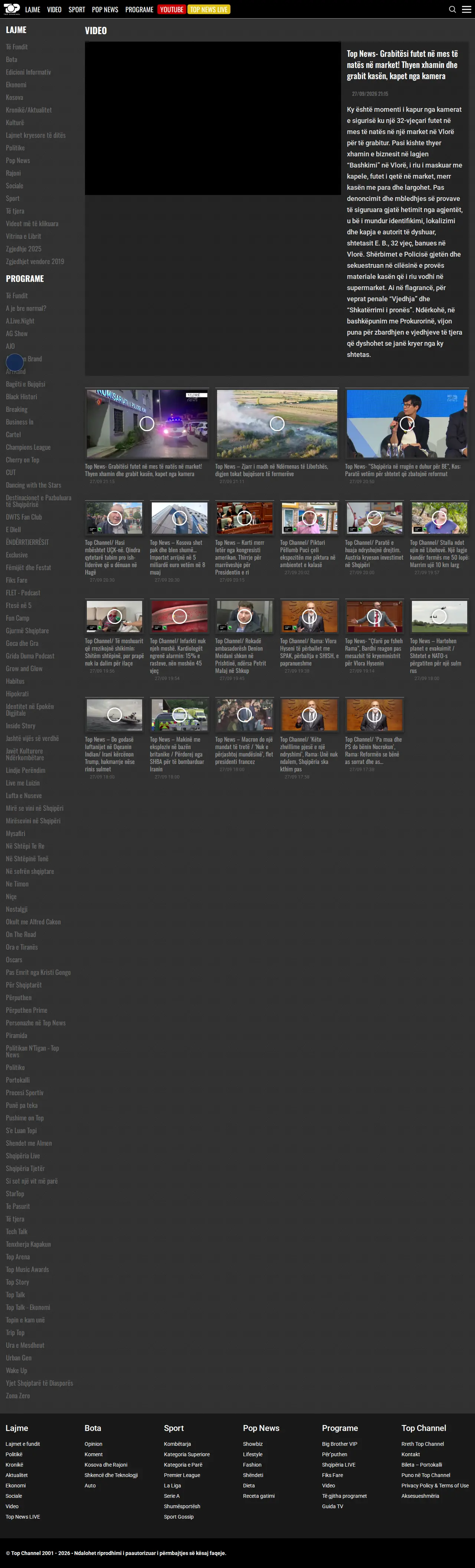Click the Top Channel logo icon

12,9
